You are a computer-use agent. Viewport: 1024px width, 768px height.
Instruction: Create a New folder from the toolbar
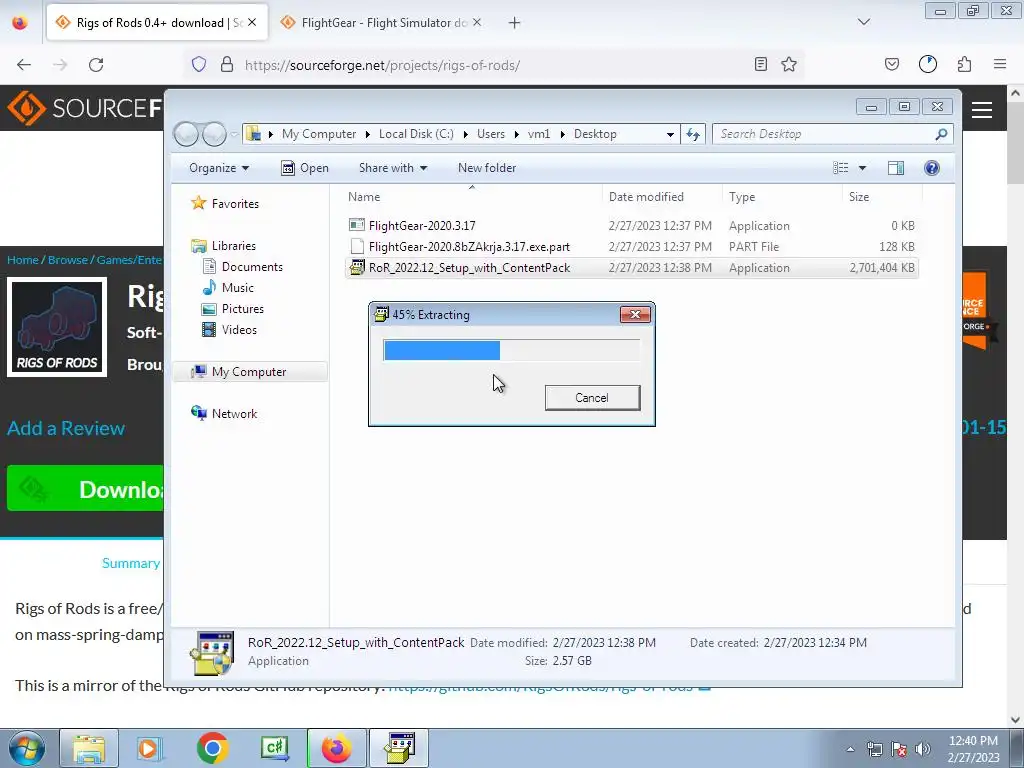click(487, 168)
